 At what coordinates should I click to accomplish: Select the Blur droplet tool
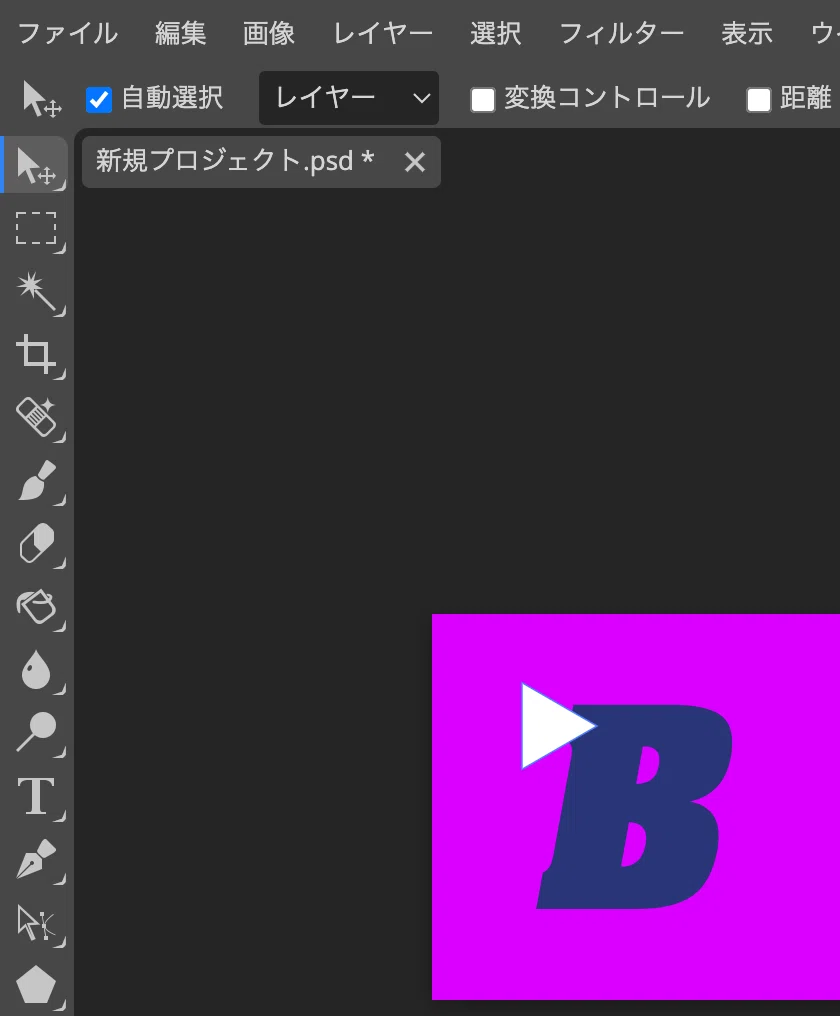pyautogui.click(x=36, y=669)
